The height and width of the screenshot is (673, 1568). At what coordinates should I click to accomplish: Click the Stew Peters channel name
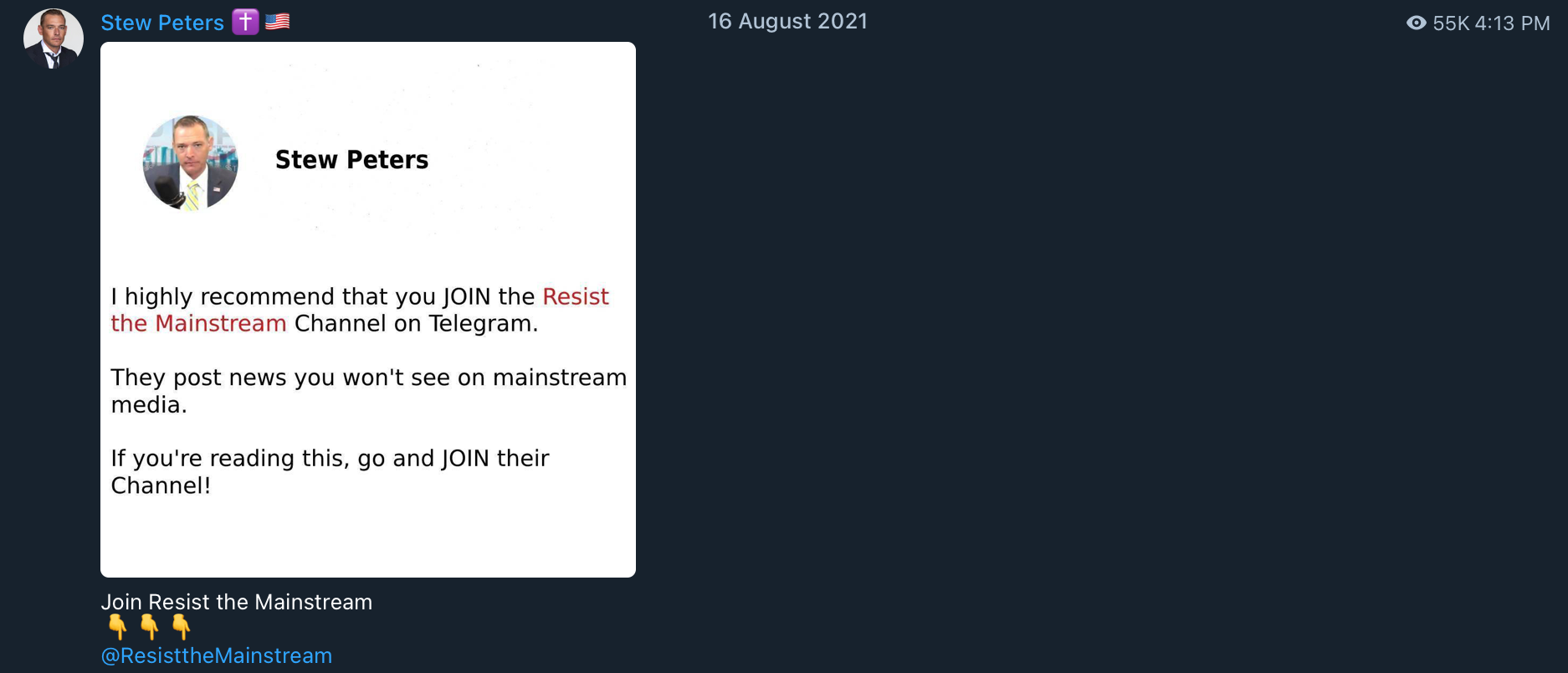pyautogui.click(x=162, y=23)
